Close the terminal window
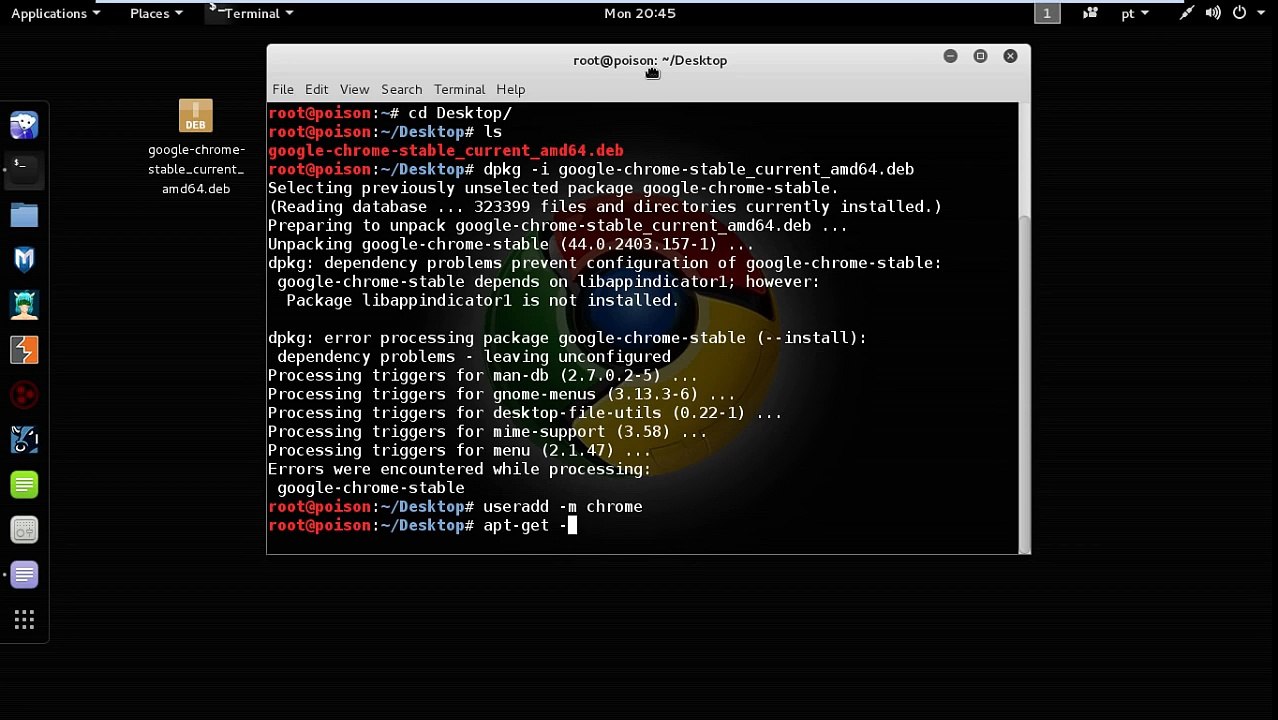This screenshot has height=720, width=1278. [1010, 56]
